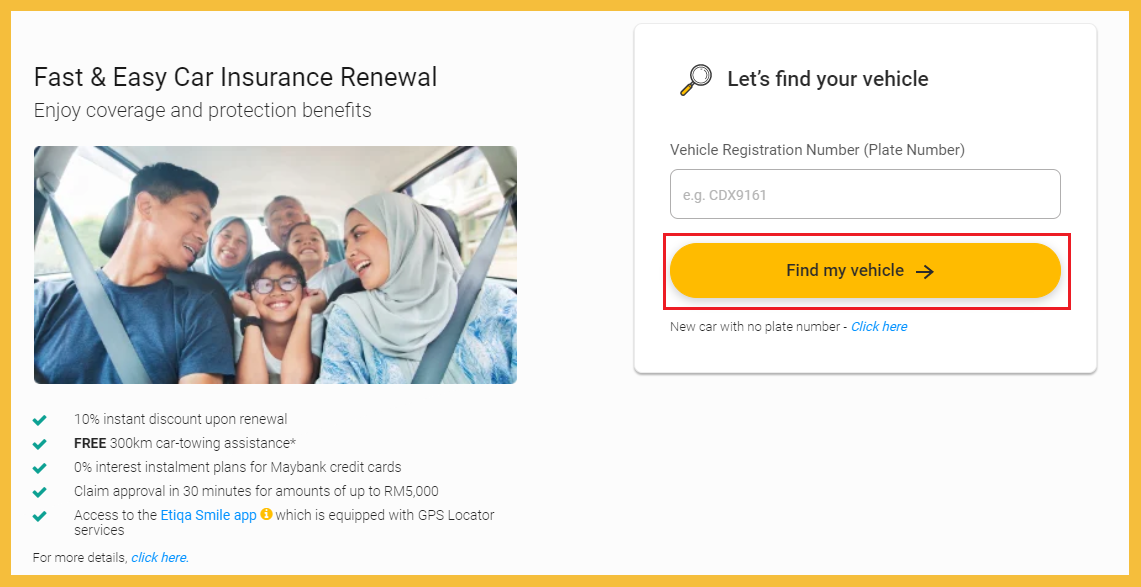Select the '10% instant discount upon renewal' text
Viewport: 1141px width, 587px height.
(x=180, y=419)
